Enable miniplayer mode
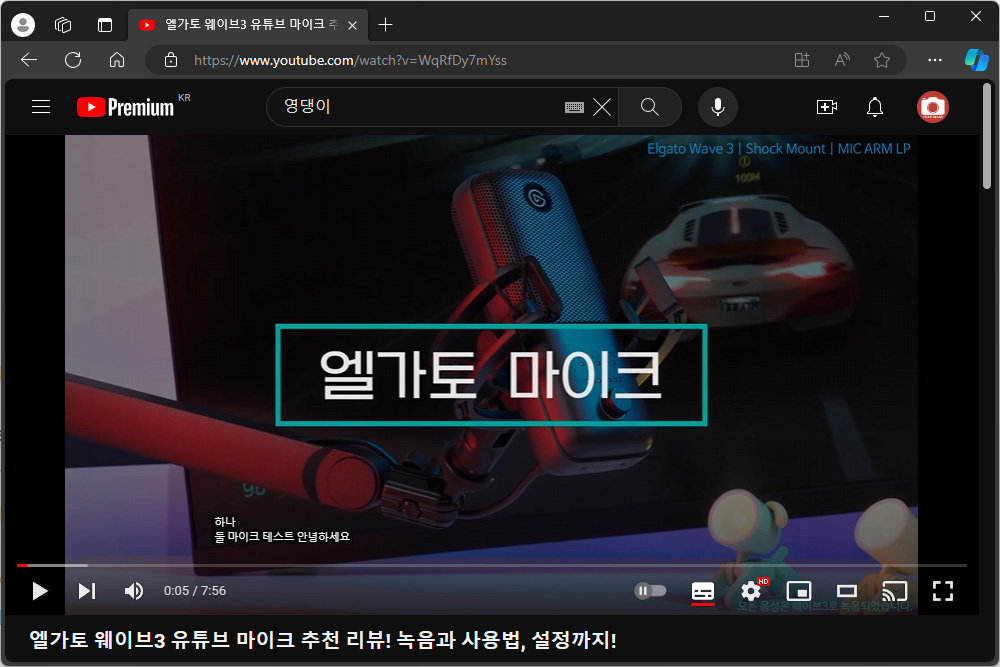 pos(799,591)
